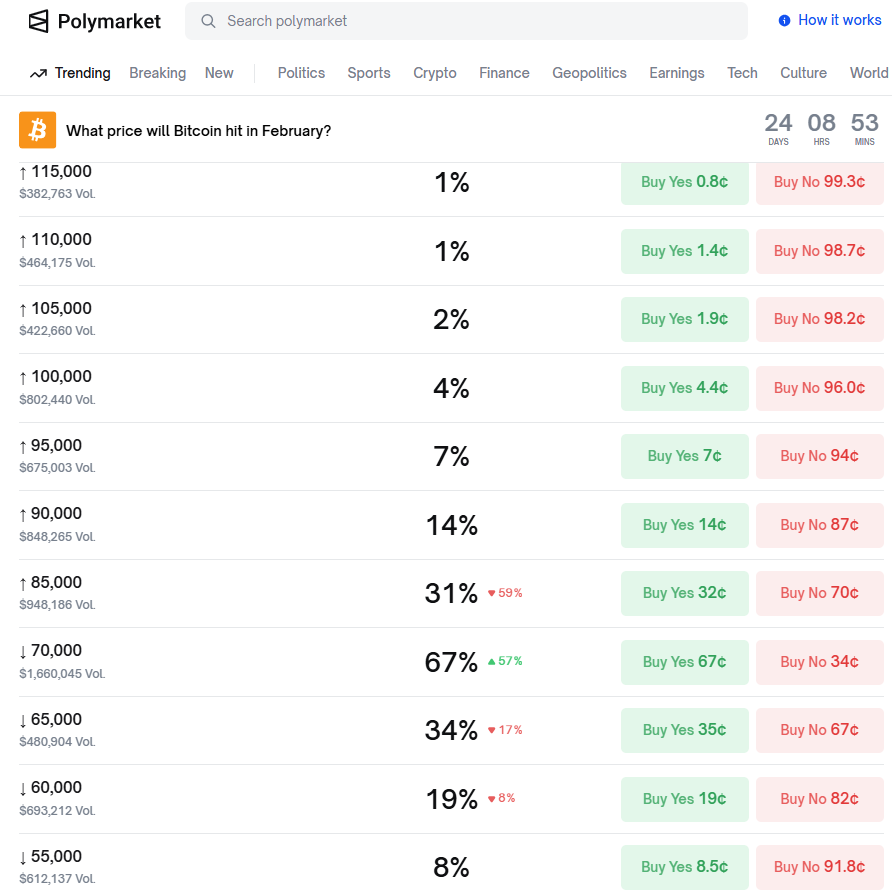
Task: Click the search magnifier icon
Action: click(x=208, y=21)
